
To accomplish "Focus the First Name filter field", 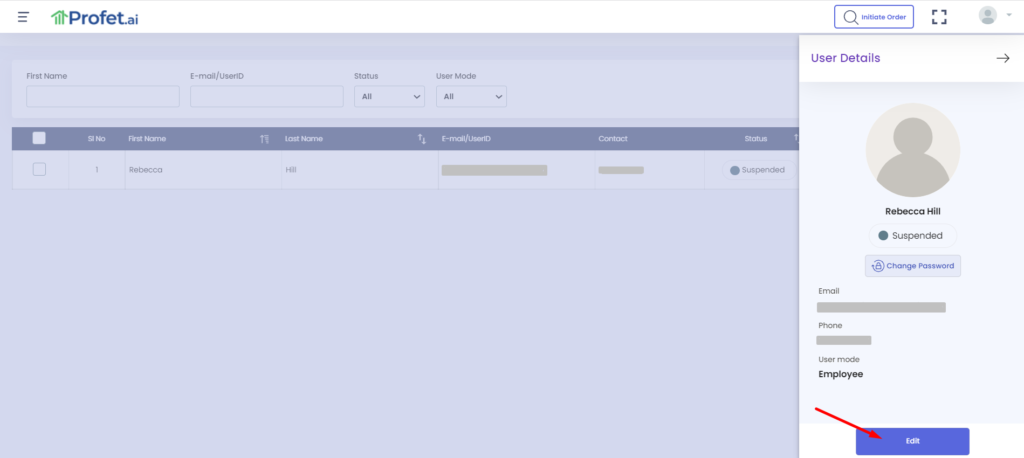I will (103, 97).
